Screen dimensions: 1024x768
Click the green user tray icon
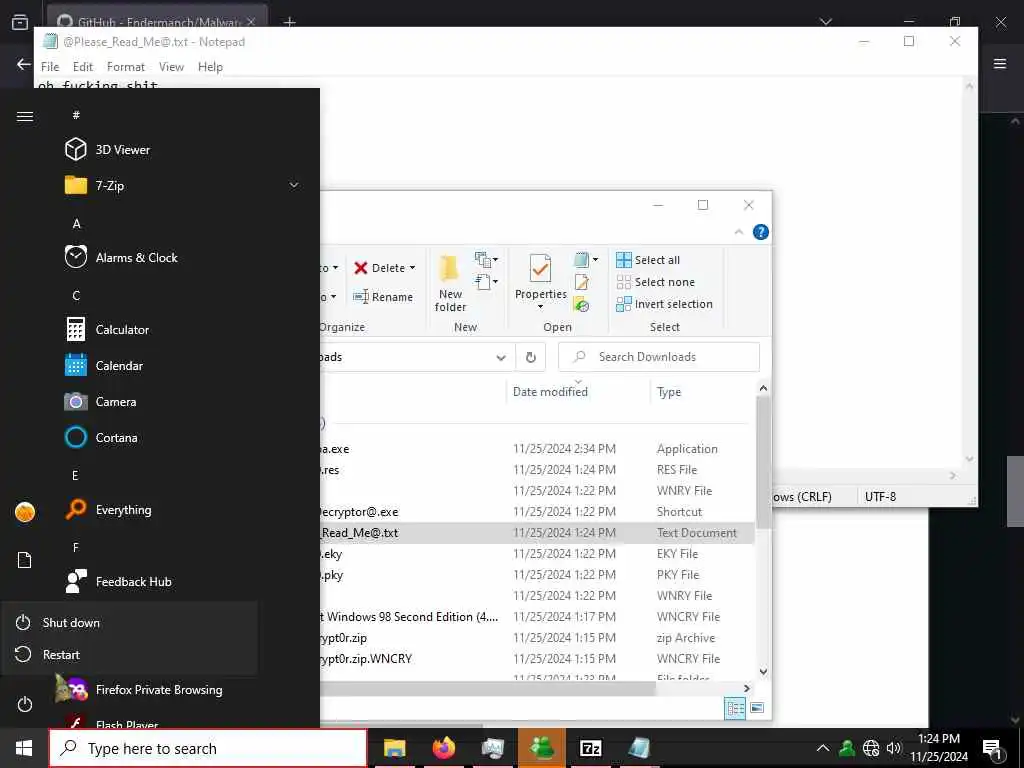847,748
